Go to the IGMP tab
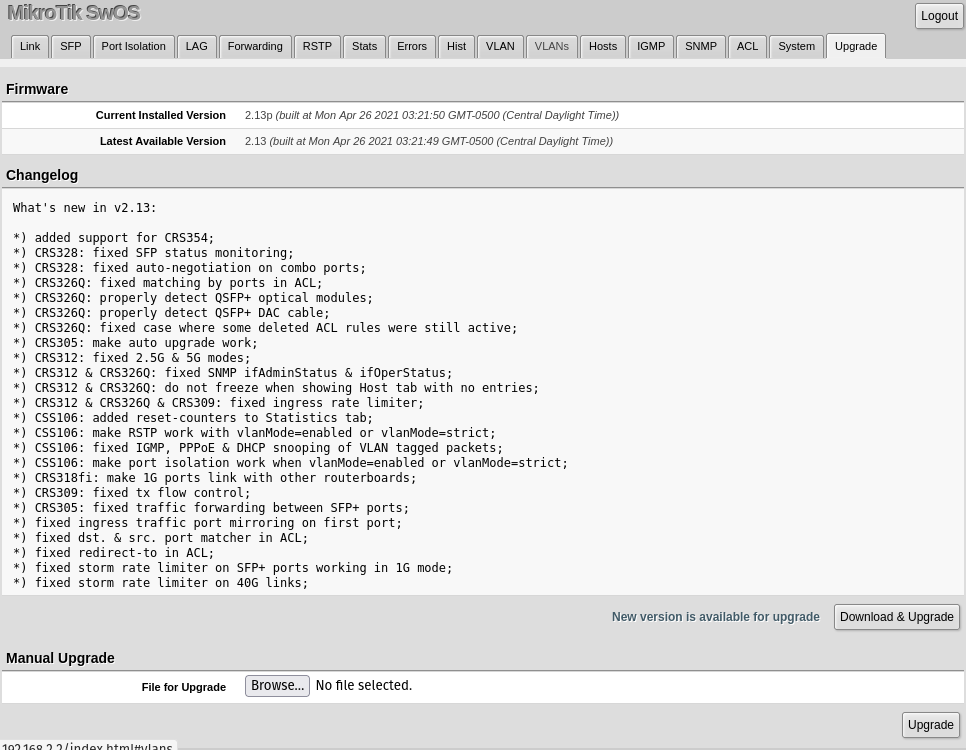Image resolution: width=966 pixels, height=750 pixels. (651, 46)
